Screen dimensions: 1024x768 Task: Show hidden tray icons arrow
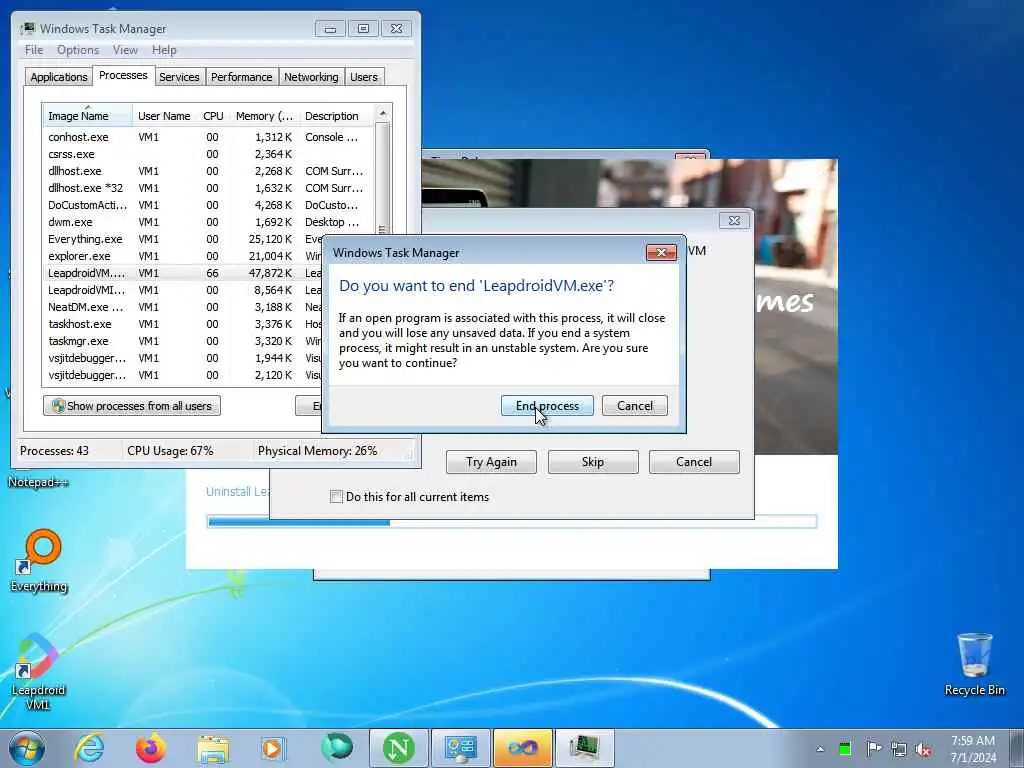820,749
